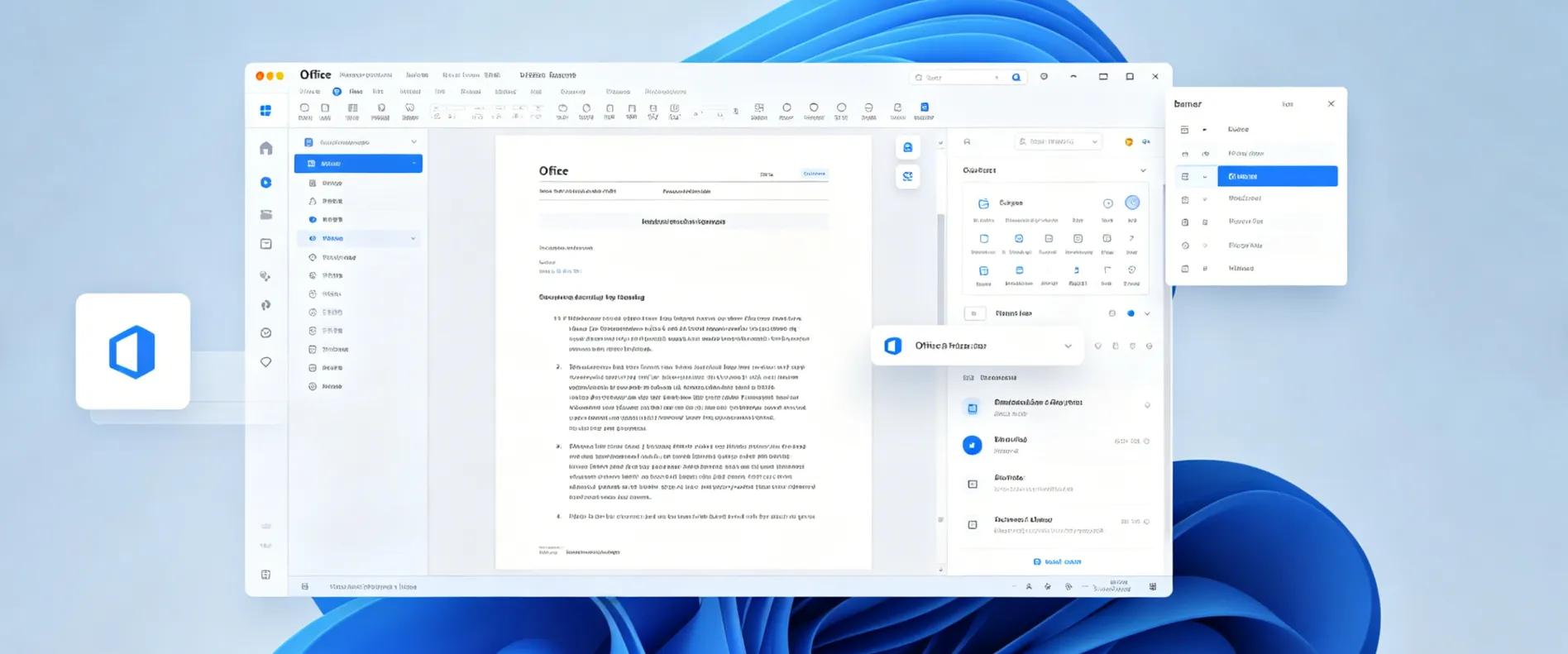Select the blue circular play icon in left sidebar
1568x654 pixels.
(265, 182)
